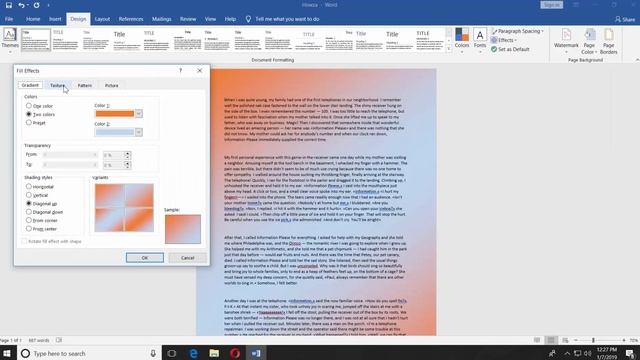This screenshot has width=640, height=360.
Task: Open the Themes gallery button
Action: tap(10, 40)
